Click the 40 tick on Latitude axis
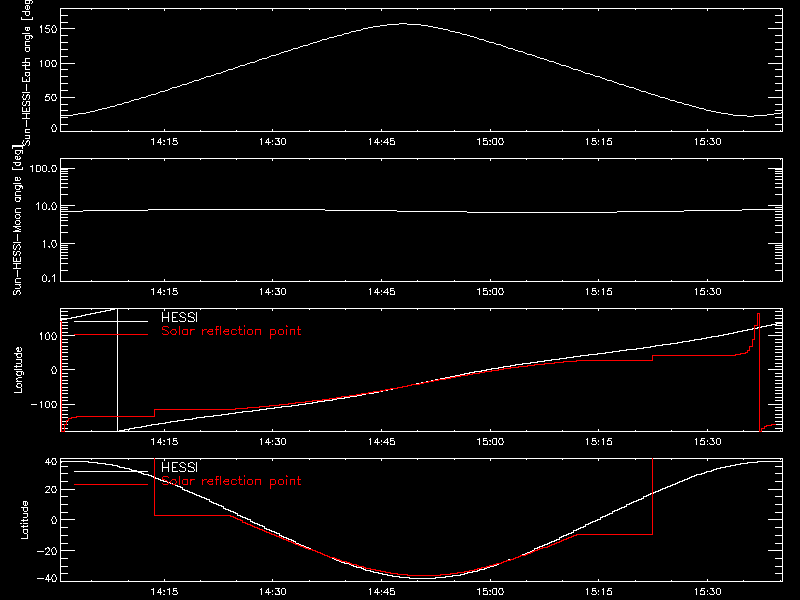The image size is (800, 600). pyautogui.click(x=51, y=462)
